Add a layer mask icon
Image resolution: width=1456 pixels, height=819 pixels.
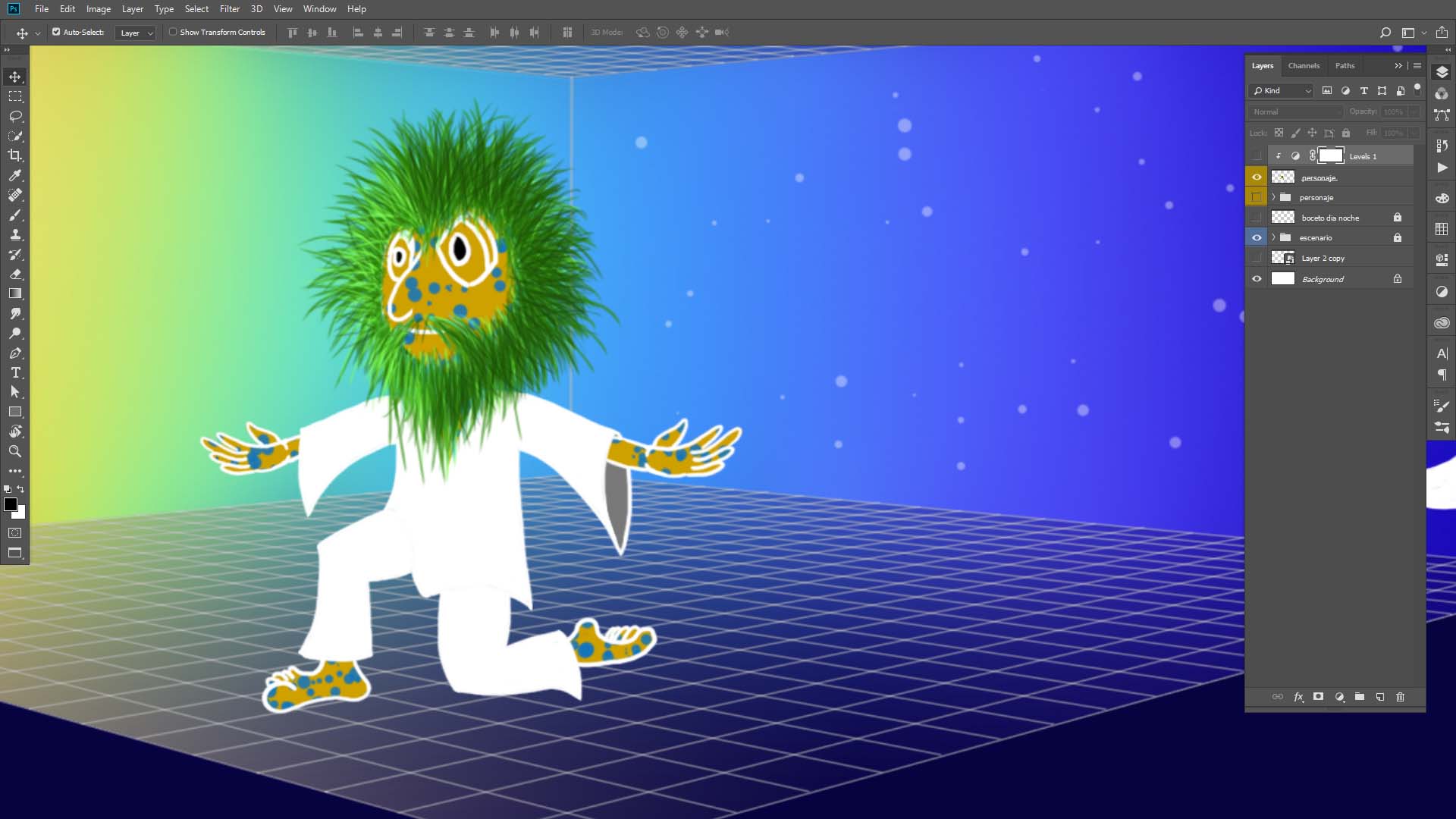tap(1318, 697)
